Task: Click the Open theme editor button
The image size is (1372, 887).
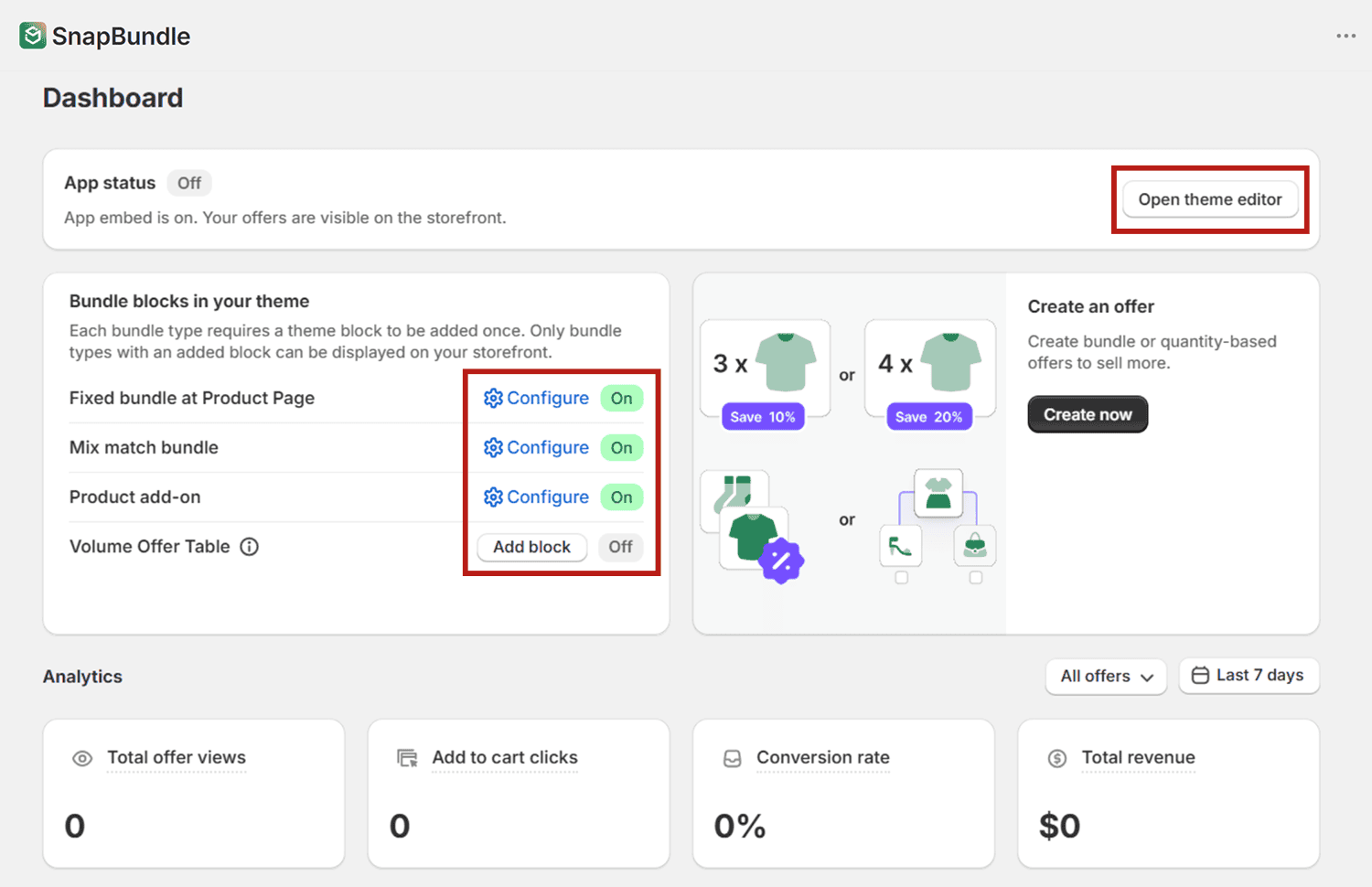Action: [x=1210, y=199]
